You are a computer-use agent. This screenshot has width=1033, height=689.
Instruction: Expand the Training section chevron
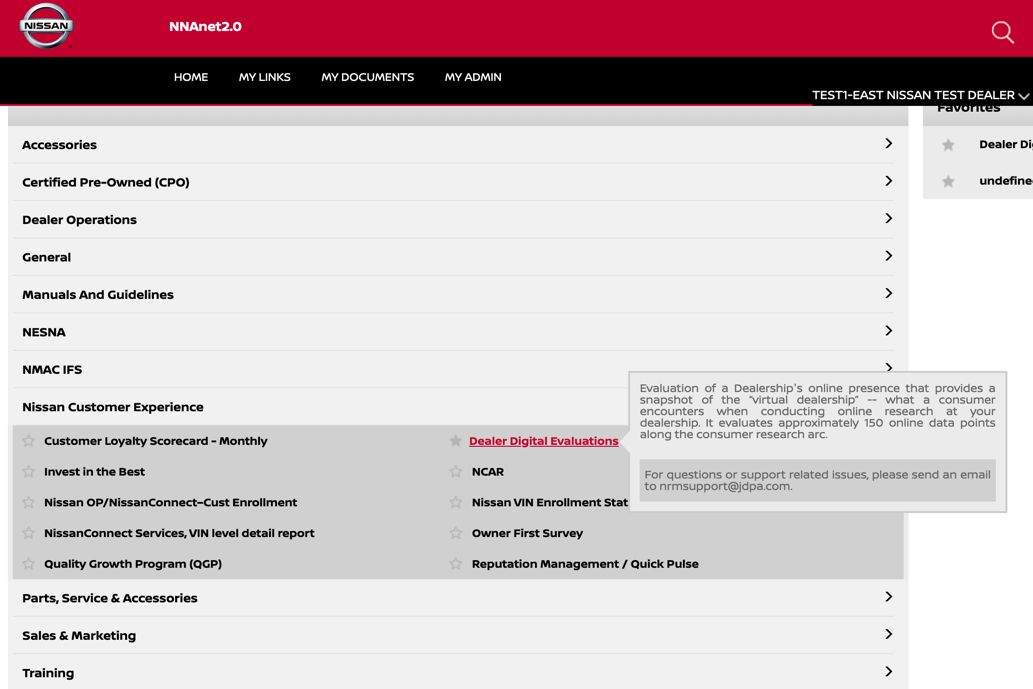889,672
